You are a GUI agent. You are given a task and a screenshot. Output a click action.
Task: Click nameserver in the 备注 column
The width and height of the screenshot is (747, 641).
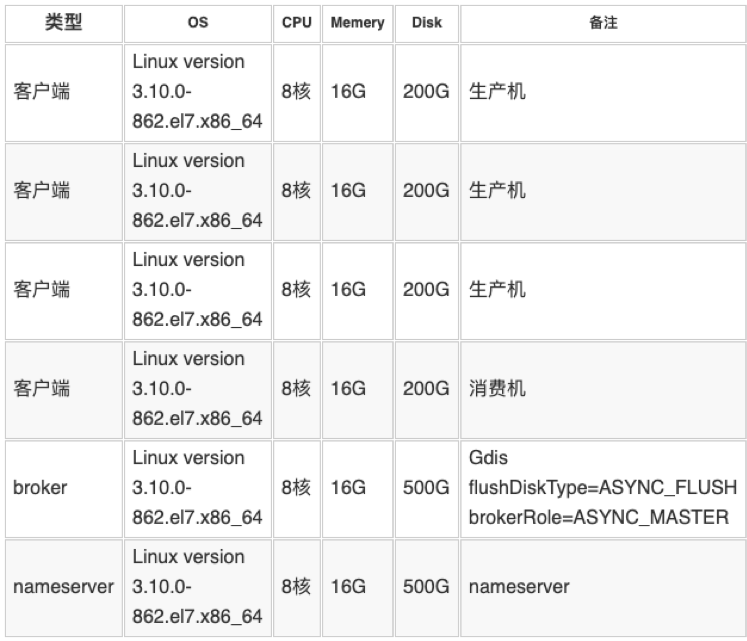(x=519, y=587)
